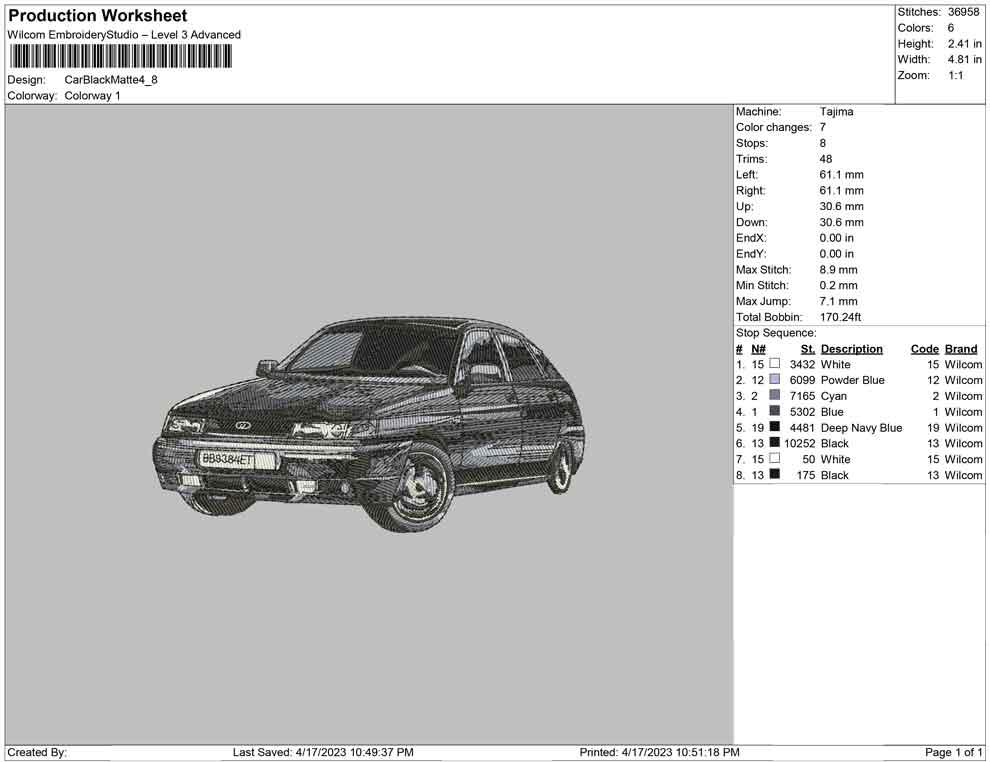Click stitch count '3432' in stop 1
Screen dimensions: 990x762
point(802,364)
